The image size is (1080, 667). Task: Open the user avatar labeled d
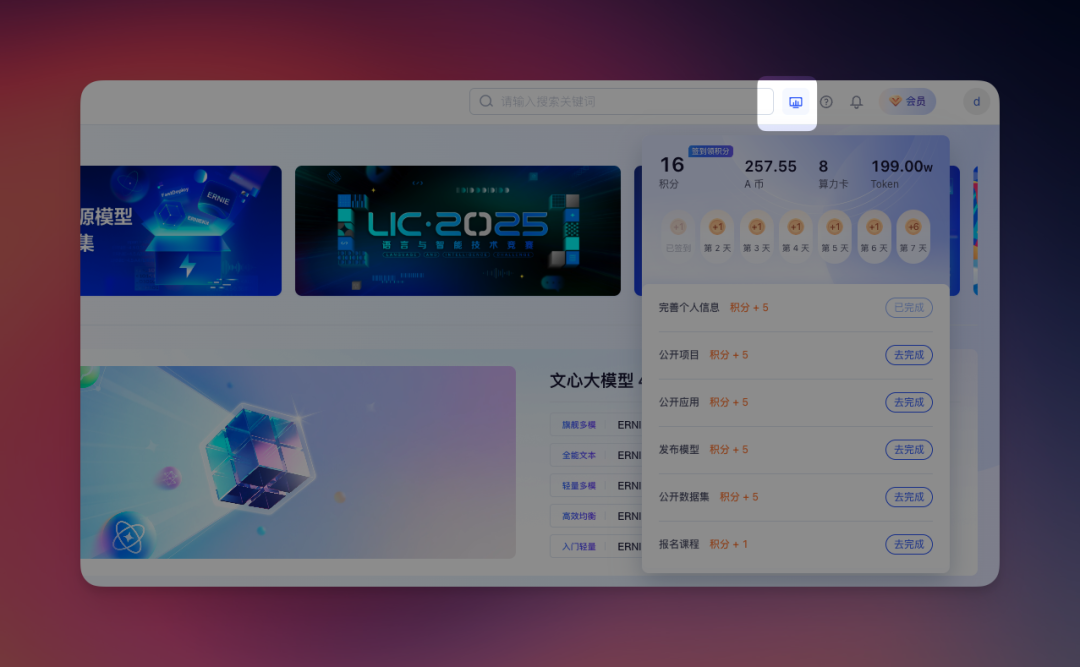pos(976,102)
